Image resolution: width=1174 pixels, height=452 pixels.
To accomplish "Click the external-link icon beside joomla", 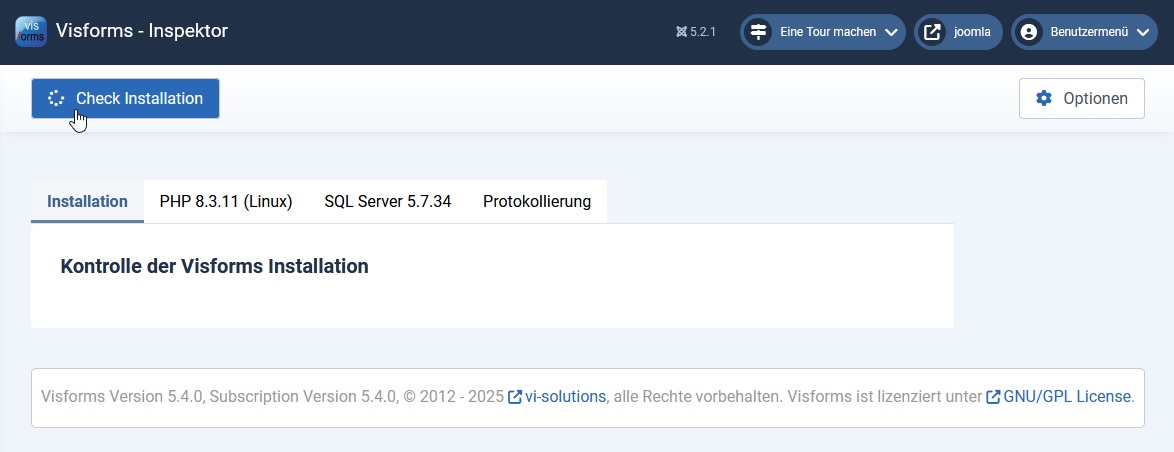I will coord(932,32).
